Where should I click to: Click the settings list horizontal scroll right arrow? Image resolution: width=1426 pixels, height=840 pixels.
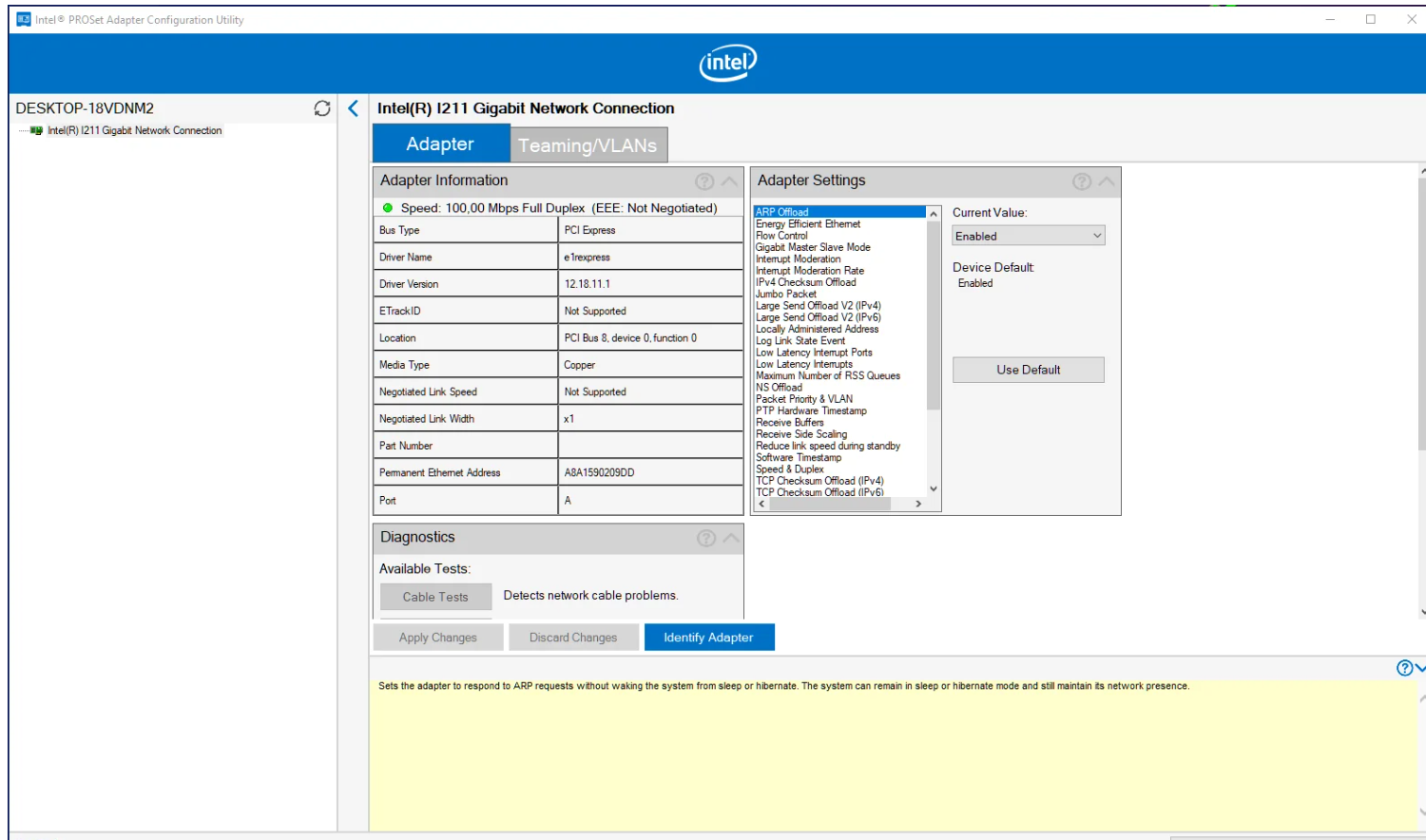click(x=918, y=505)
